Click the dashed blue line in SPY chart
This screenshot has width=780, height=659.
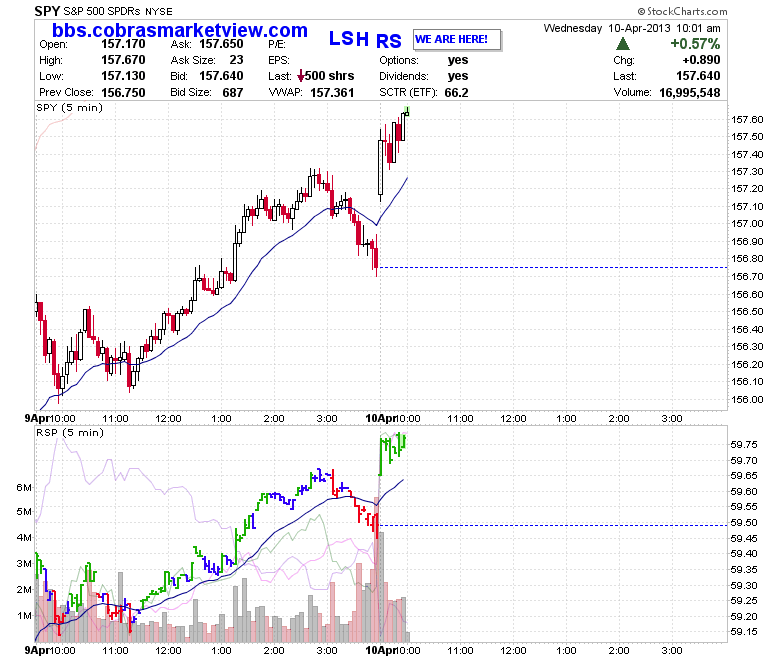coord(553,268)
